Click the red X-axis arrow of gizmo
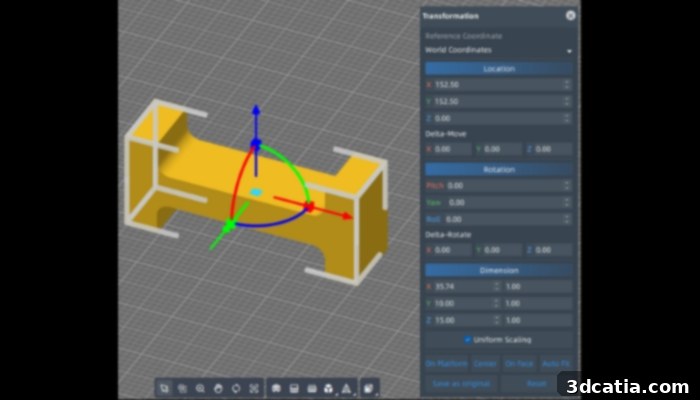The height and width of the screenshot is (400, 700). click(x=346, y=217)
